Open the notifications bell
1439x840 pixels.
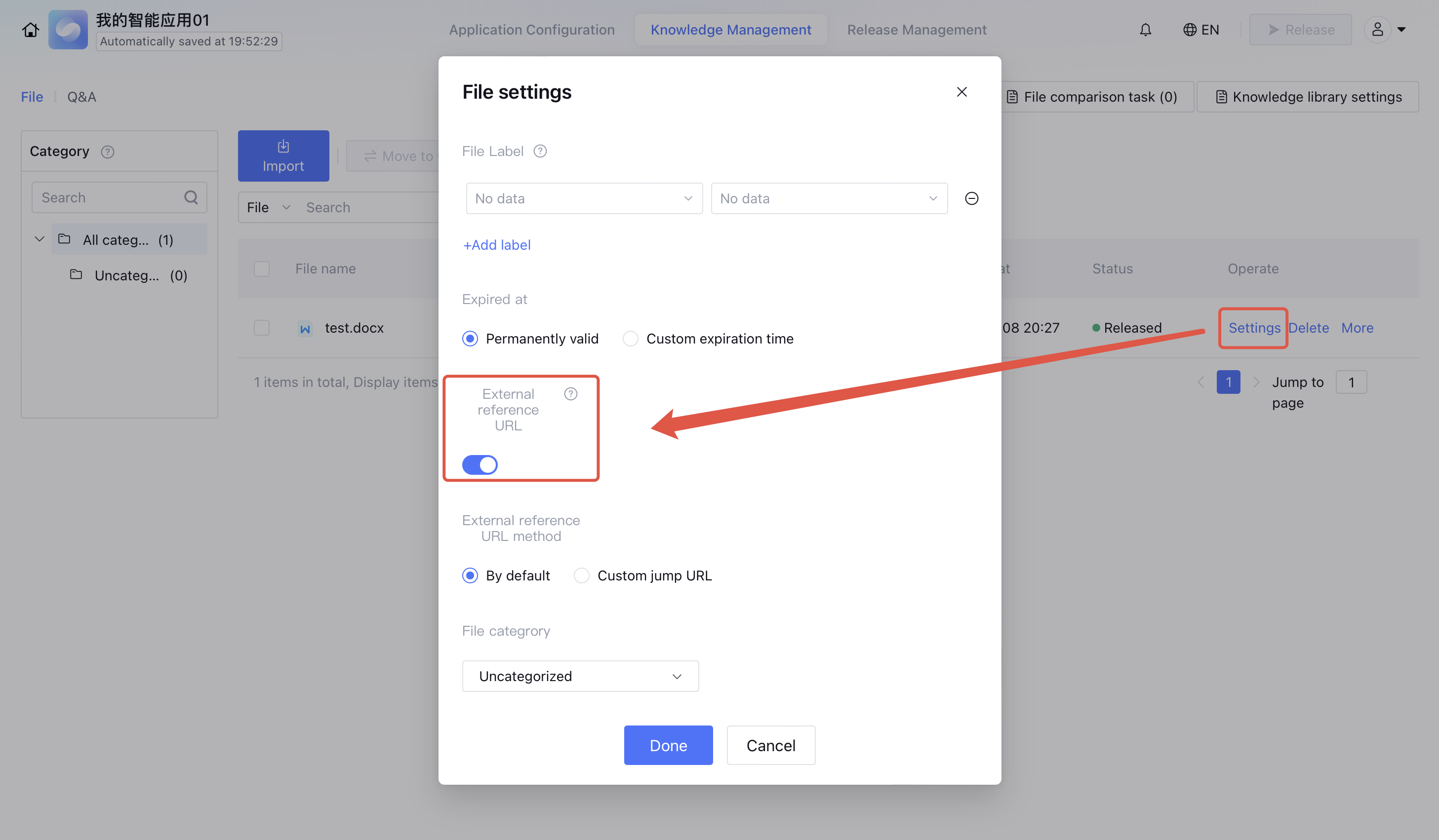point(1145,30)
